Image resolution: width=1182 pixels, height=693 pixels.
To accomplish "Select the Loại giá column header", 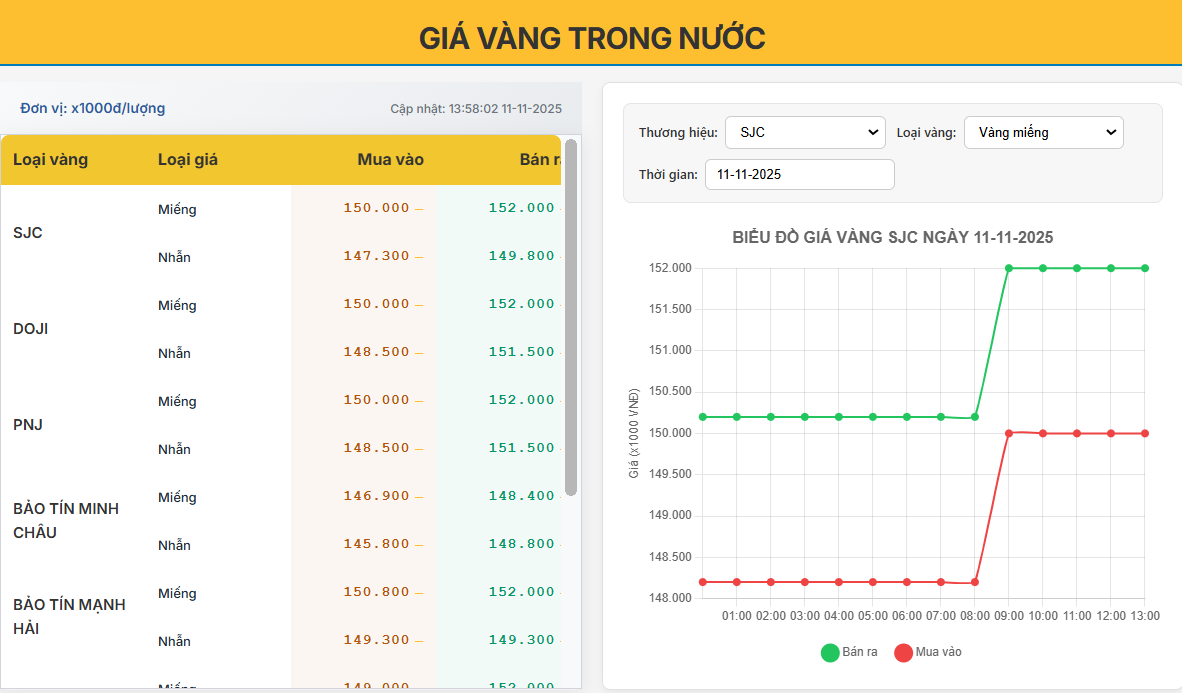I will pyautogui.click(x=187, y=158).
